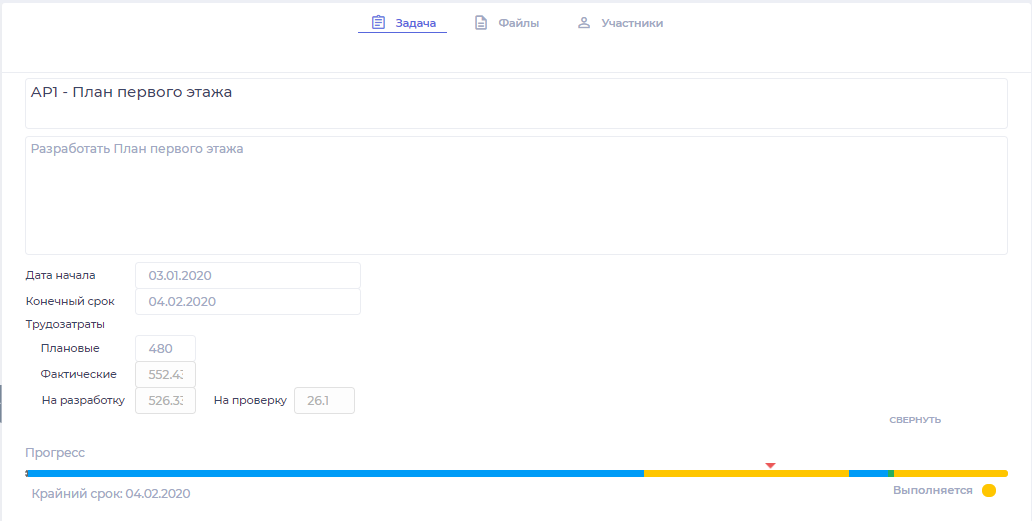Click the title field 'АР1 - План первого этажа'
This screenshot has width=1032, height=521.
click(516, 103)
